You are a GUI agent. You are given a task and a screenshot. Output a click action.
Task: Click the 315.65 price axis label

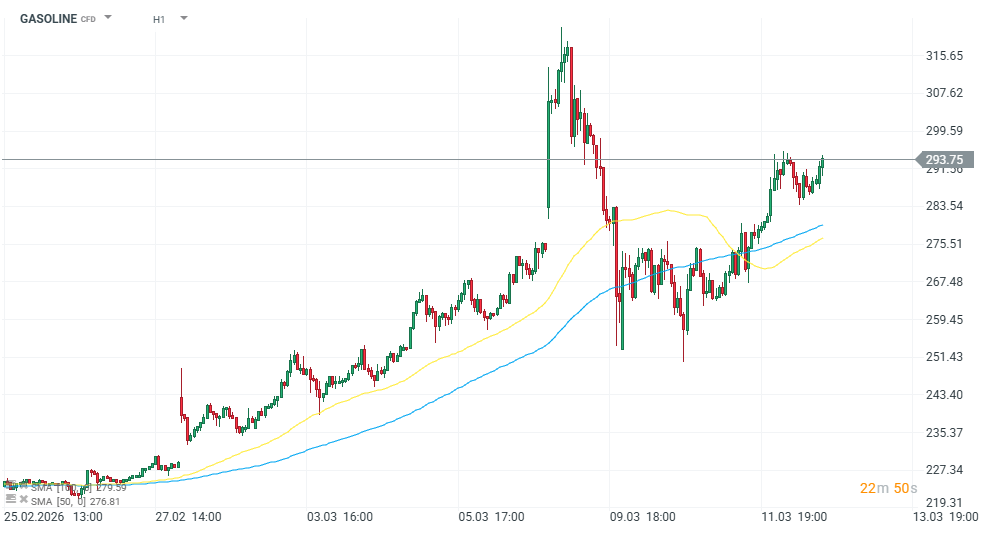coord(944,55)
